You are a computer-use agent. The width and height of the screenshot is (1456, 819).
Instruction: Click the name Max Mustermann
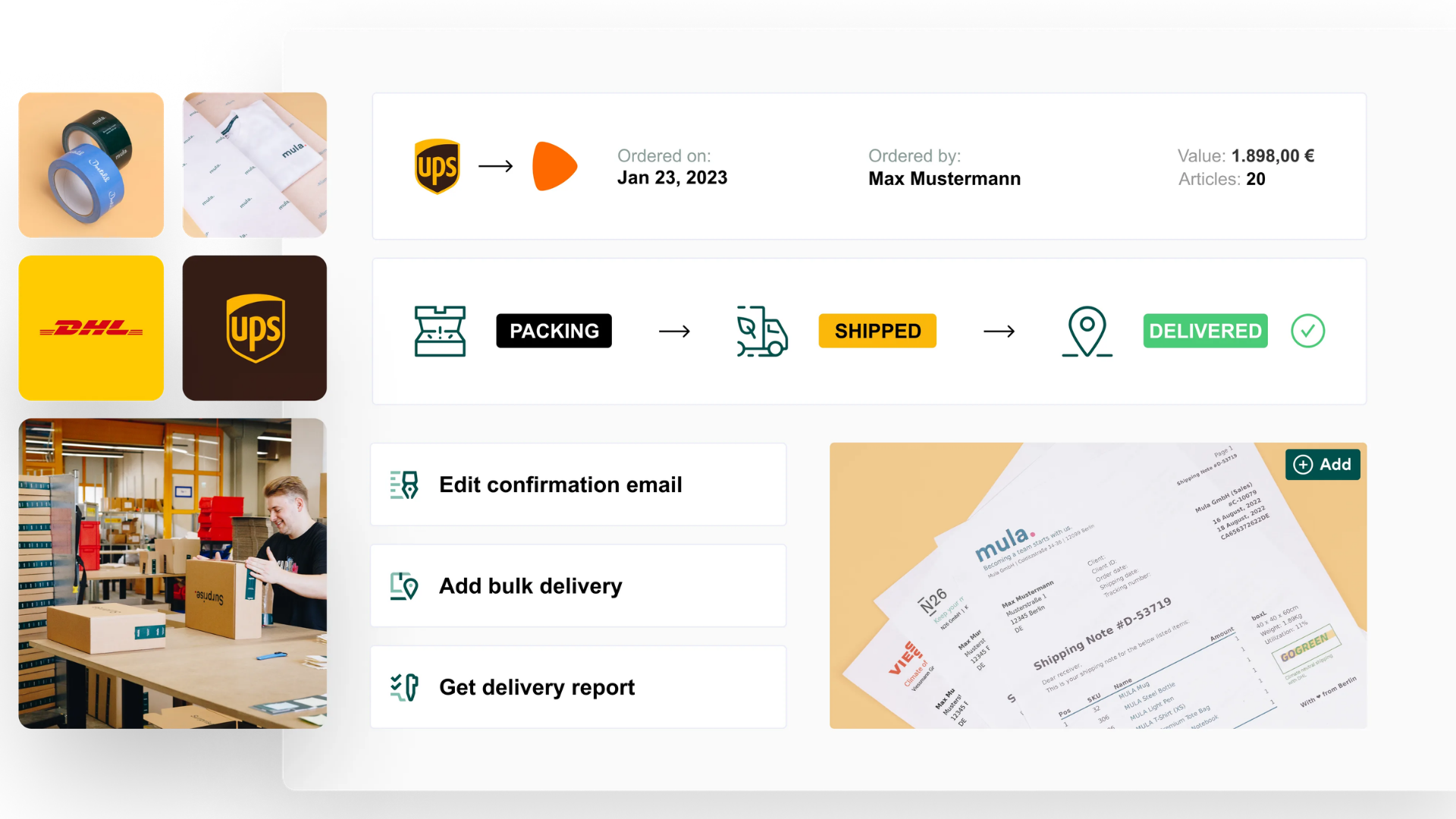[x=944, y=179]
